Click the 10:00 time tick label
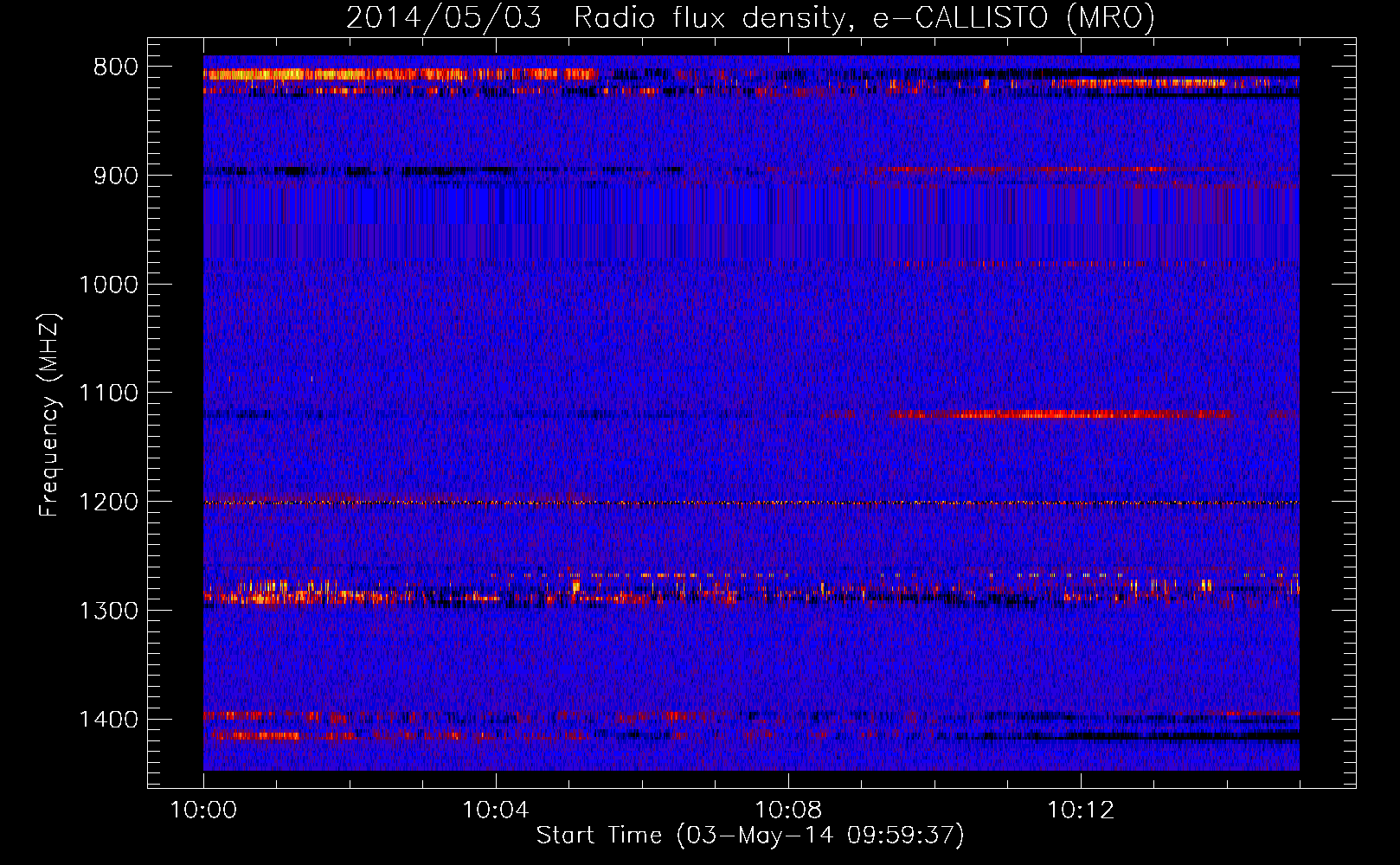The image size is (1400, 865). click(203, 811)
